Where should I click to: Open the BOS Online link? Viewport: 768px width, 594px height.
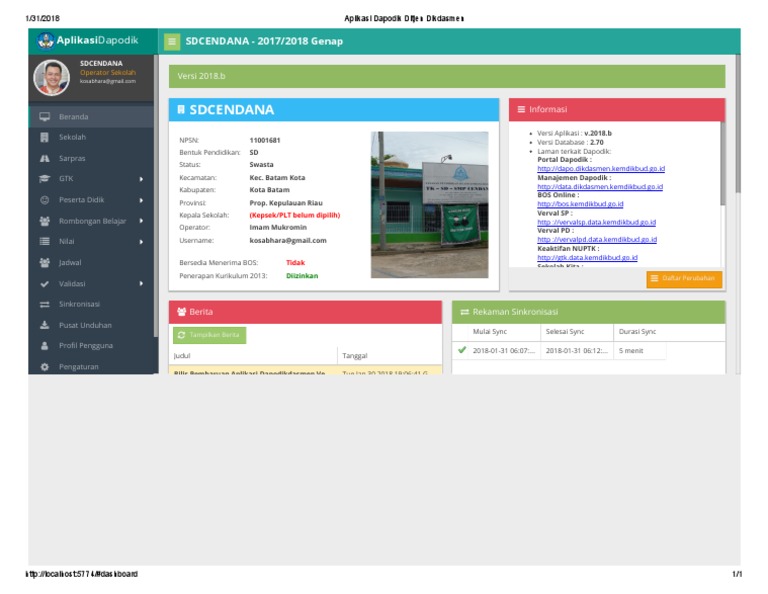[580, 204]
